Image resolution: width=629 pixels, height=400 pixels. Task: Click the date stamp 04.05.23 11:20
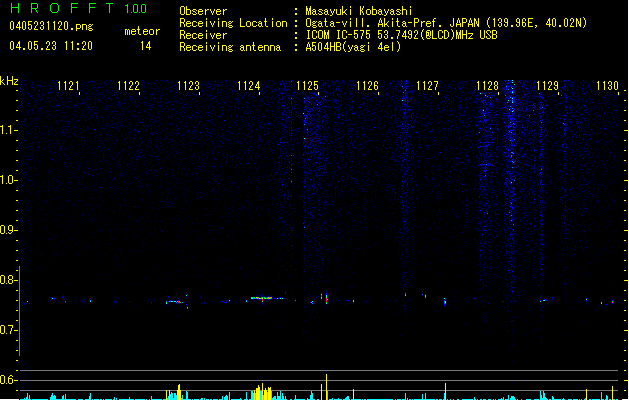(51, 46)
